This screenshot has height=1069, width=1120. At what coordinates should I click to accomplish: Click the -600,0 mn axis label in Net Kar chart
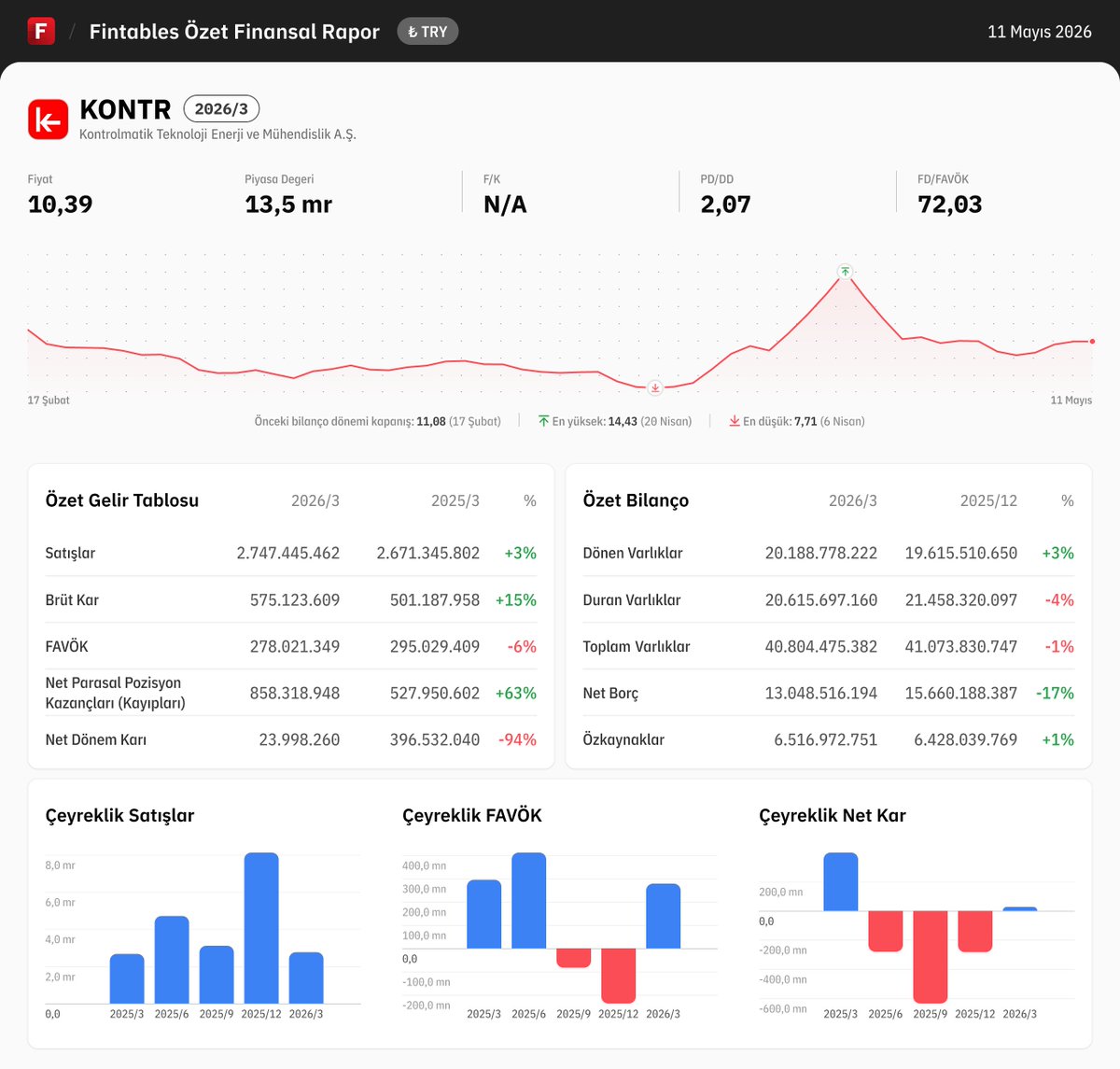[x=783, y=1008]
